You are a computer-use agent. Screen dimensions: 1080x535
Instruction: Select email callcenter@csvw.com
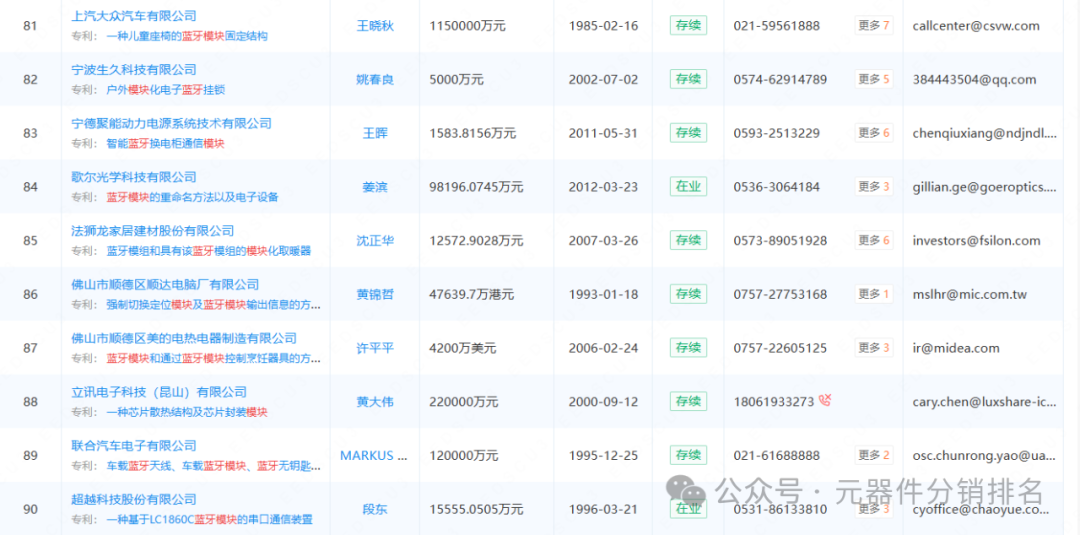point(975,26)
